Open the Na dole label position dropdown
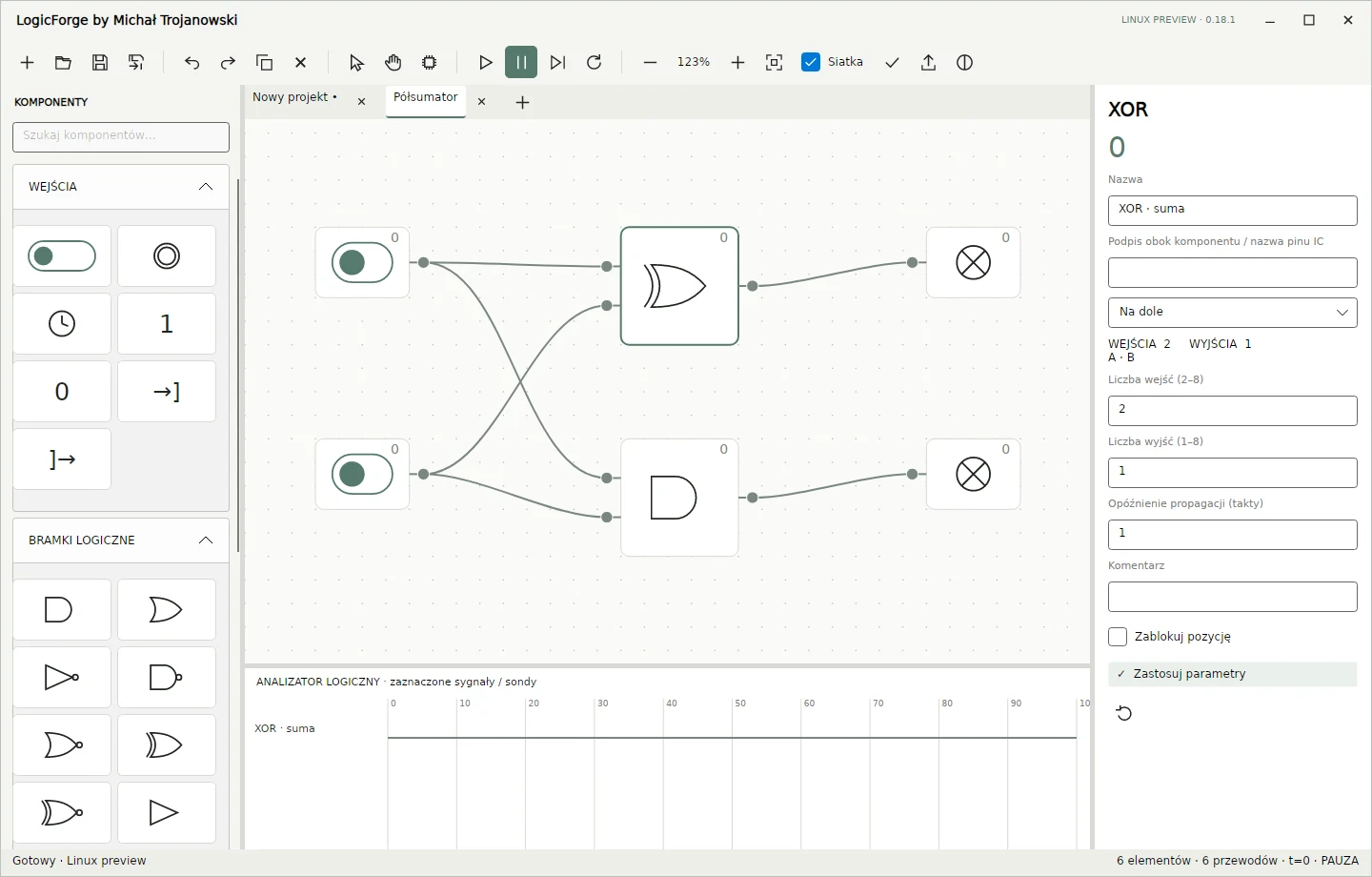Viewport: 1372px width, 877px height. [1233, 313]
